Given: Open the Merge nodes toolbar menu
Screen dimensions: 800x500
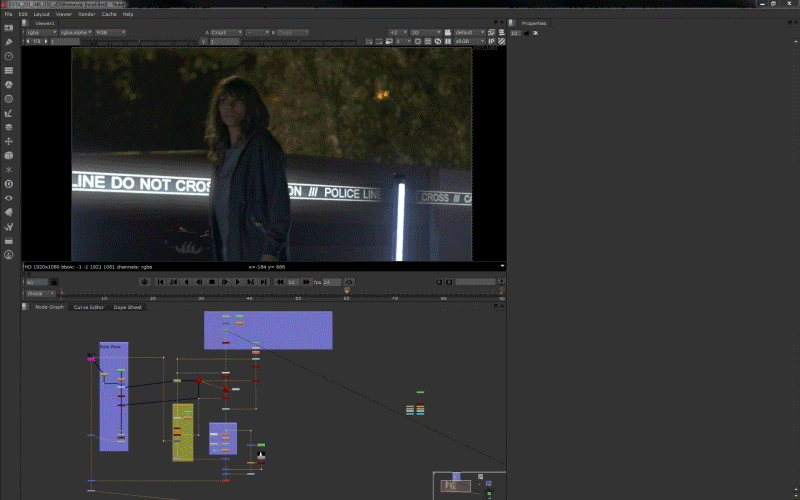Looking at the screenshot, I should 9,127.
